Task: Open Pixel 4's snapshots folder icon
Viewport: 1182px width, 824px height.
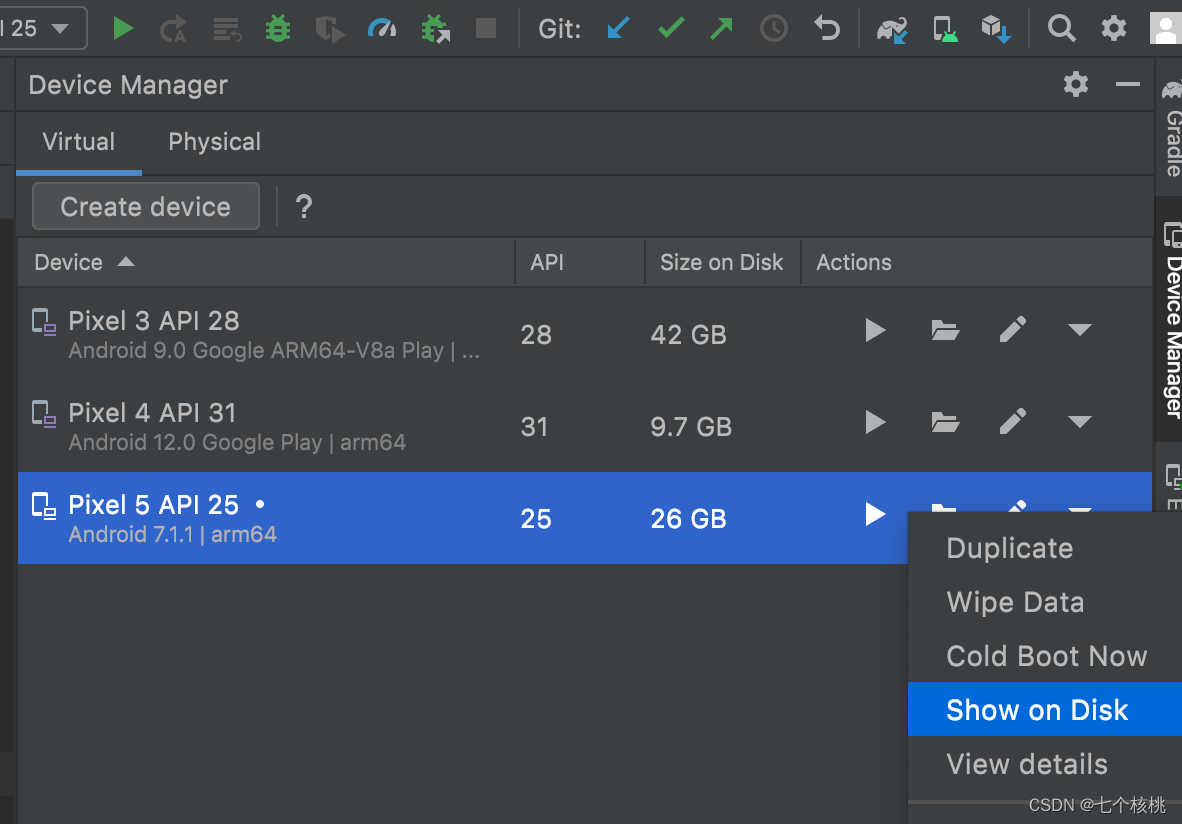Action: 945,422
